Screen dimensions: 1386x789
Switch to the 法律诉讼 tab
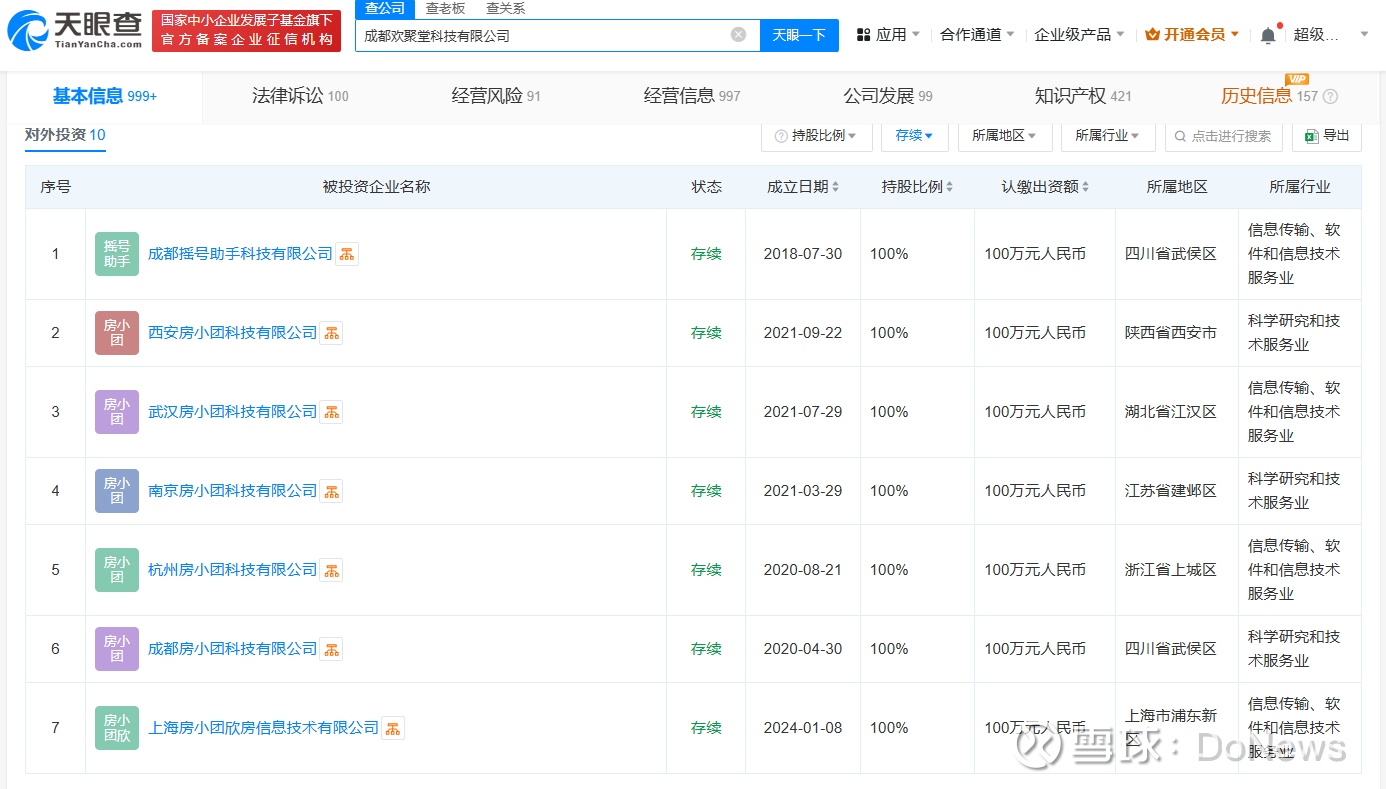click(299, 96)
